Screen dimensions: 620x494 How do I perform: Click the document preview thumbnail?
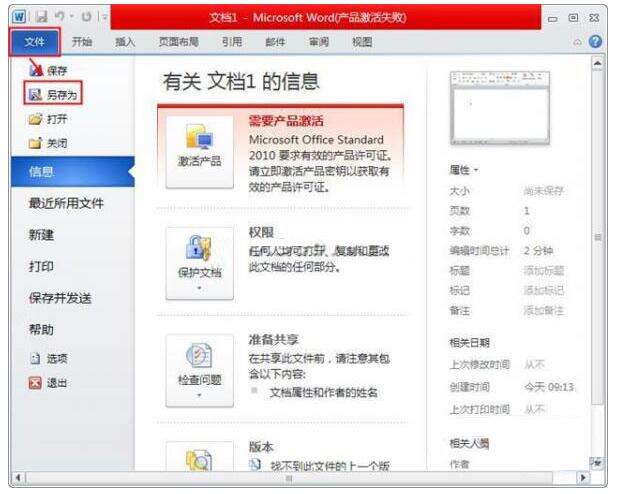[x=500, y=108]
